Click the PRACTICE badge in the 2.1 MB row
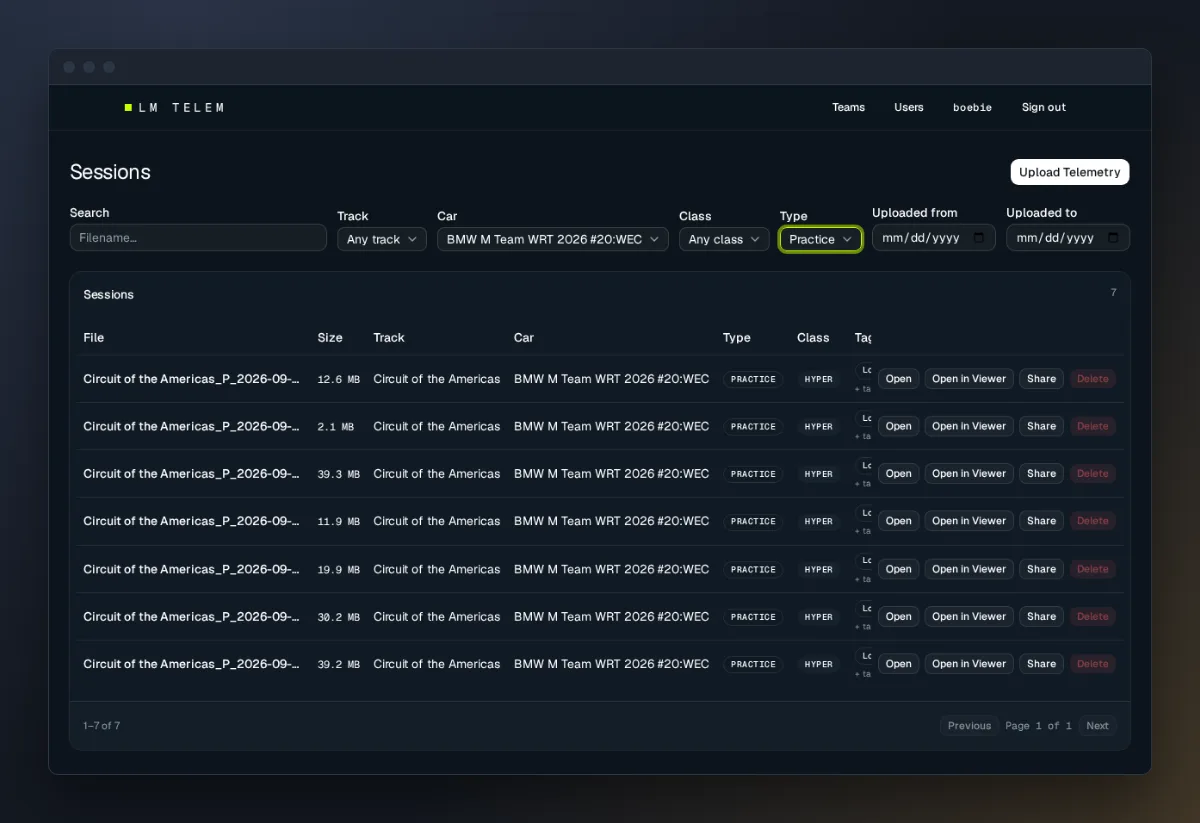This screenshot has height=823, width=1200. [x=753, y=427]
